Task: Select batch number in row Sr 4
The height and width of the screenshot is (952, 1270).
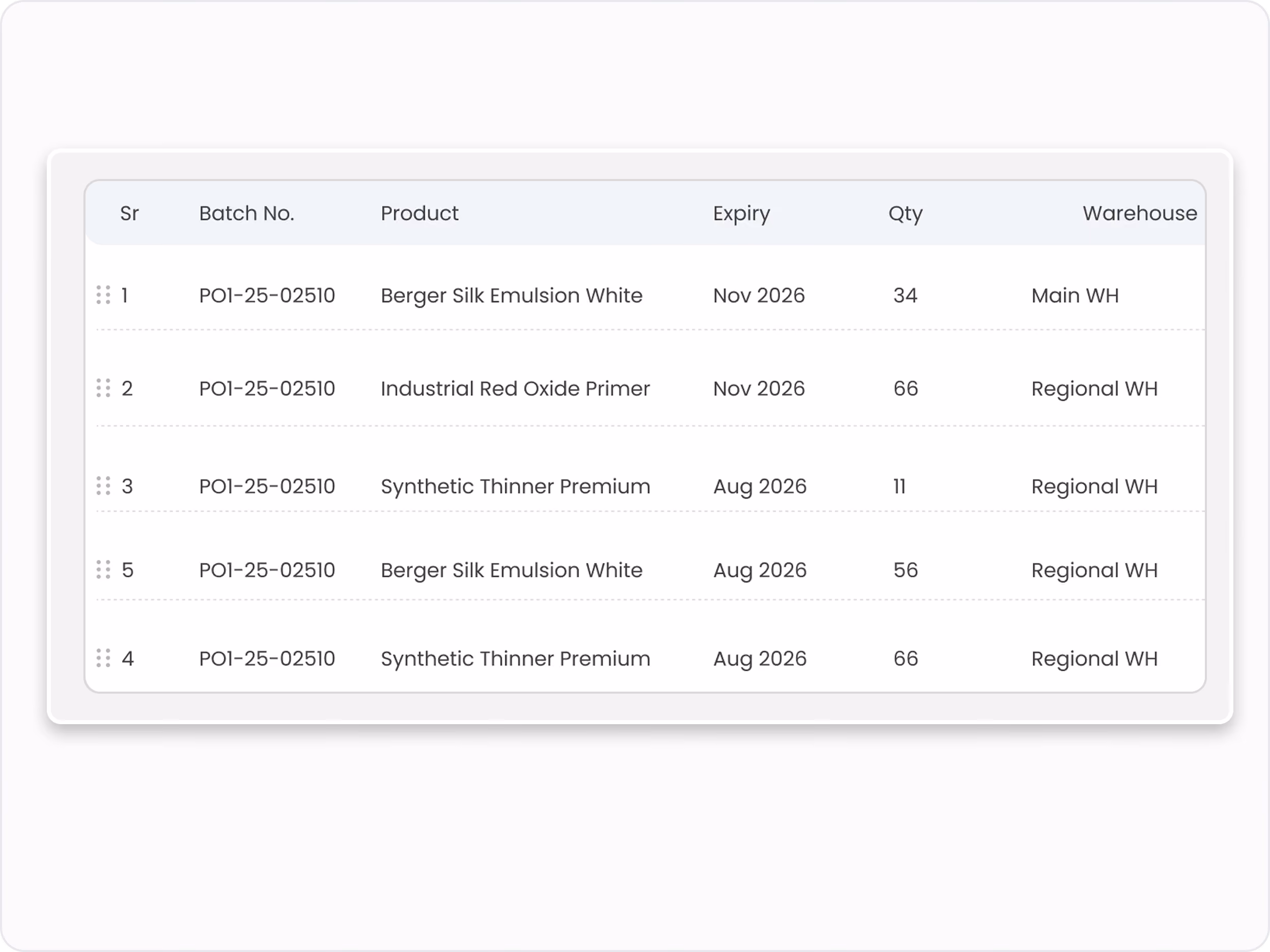Action: tap(267, 658)
